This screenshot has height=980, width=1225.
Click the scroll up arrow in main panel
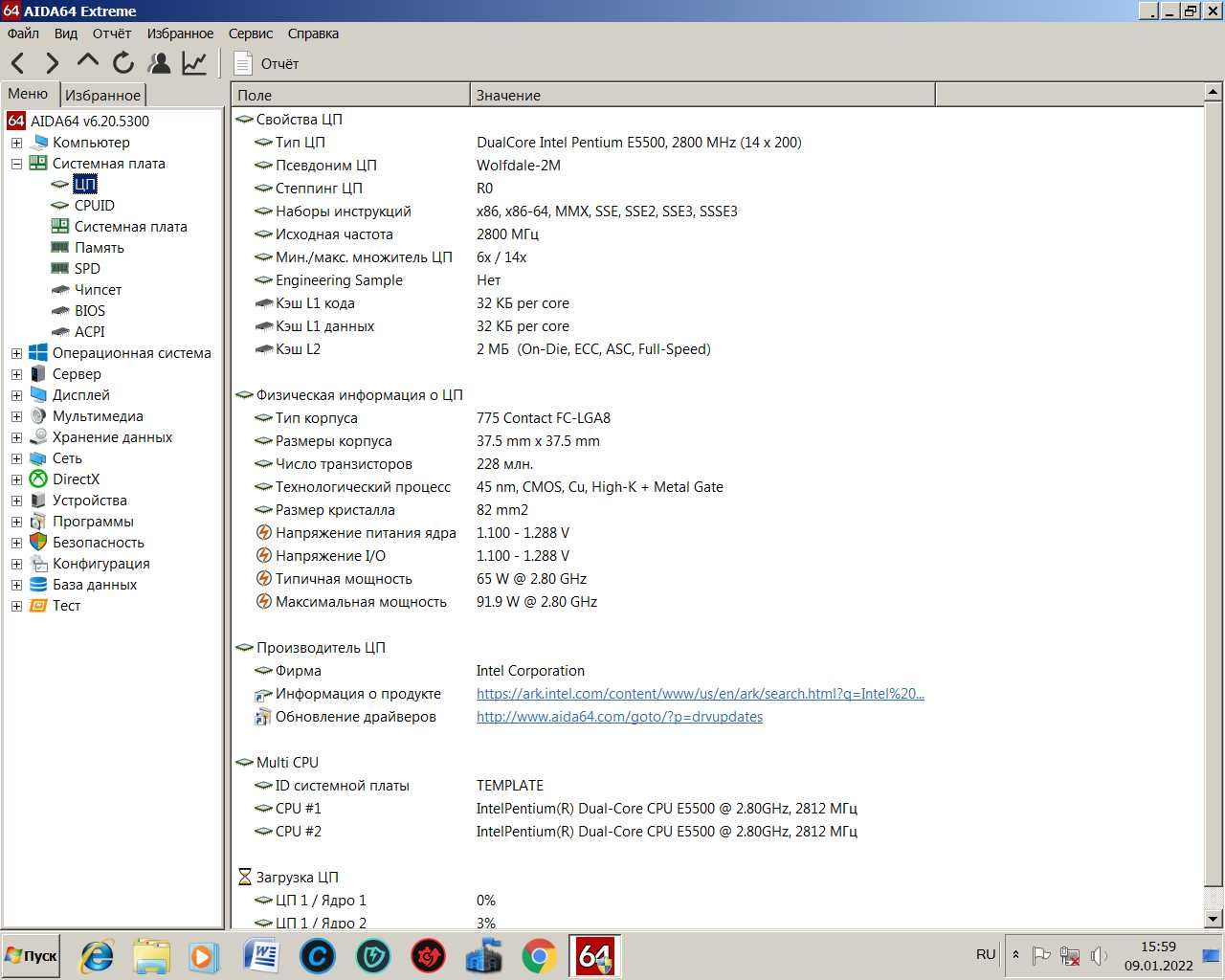point(1214,93)
